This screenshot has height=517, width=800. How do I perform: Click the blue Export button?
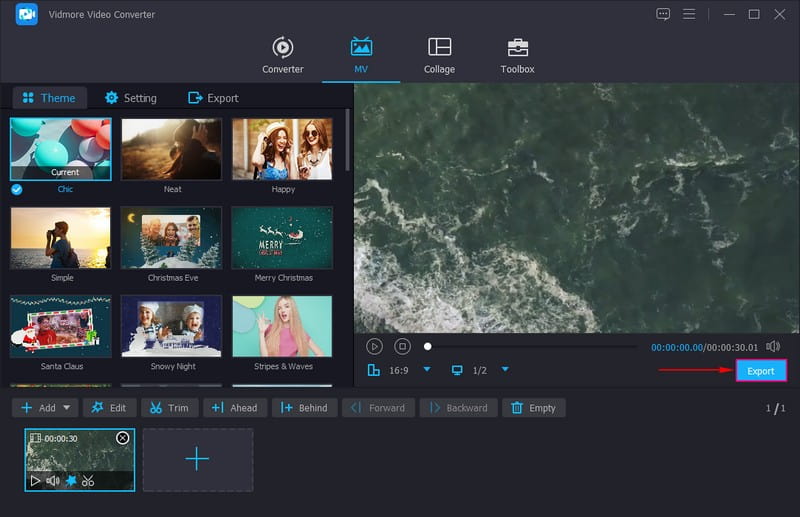[x=761, y=371]
